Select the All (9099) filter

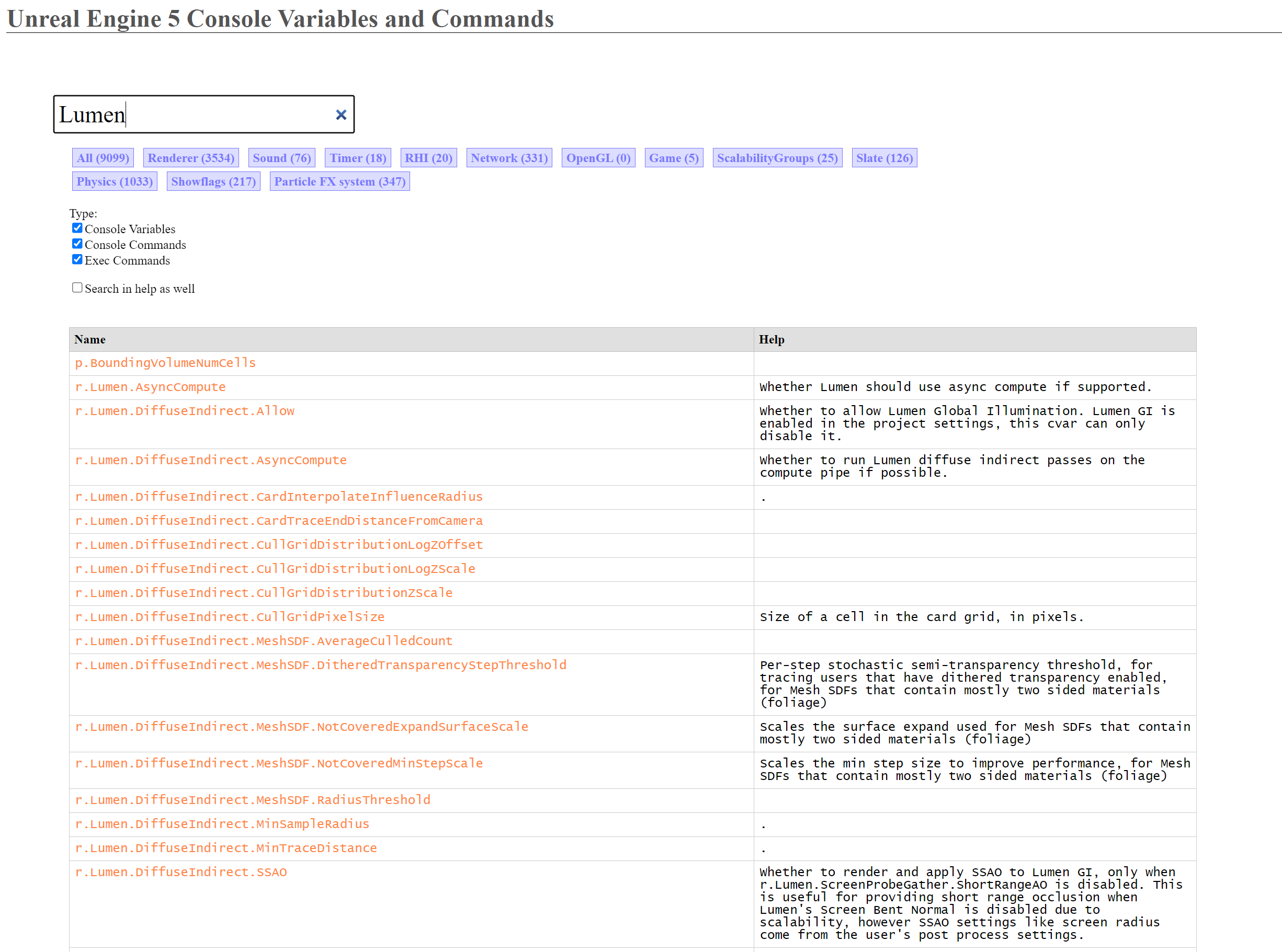pyautogui.click(x=103, y=158)
